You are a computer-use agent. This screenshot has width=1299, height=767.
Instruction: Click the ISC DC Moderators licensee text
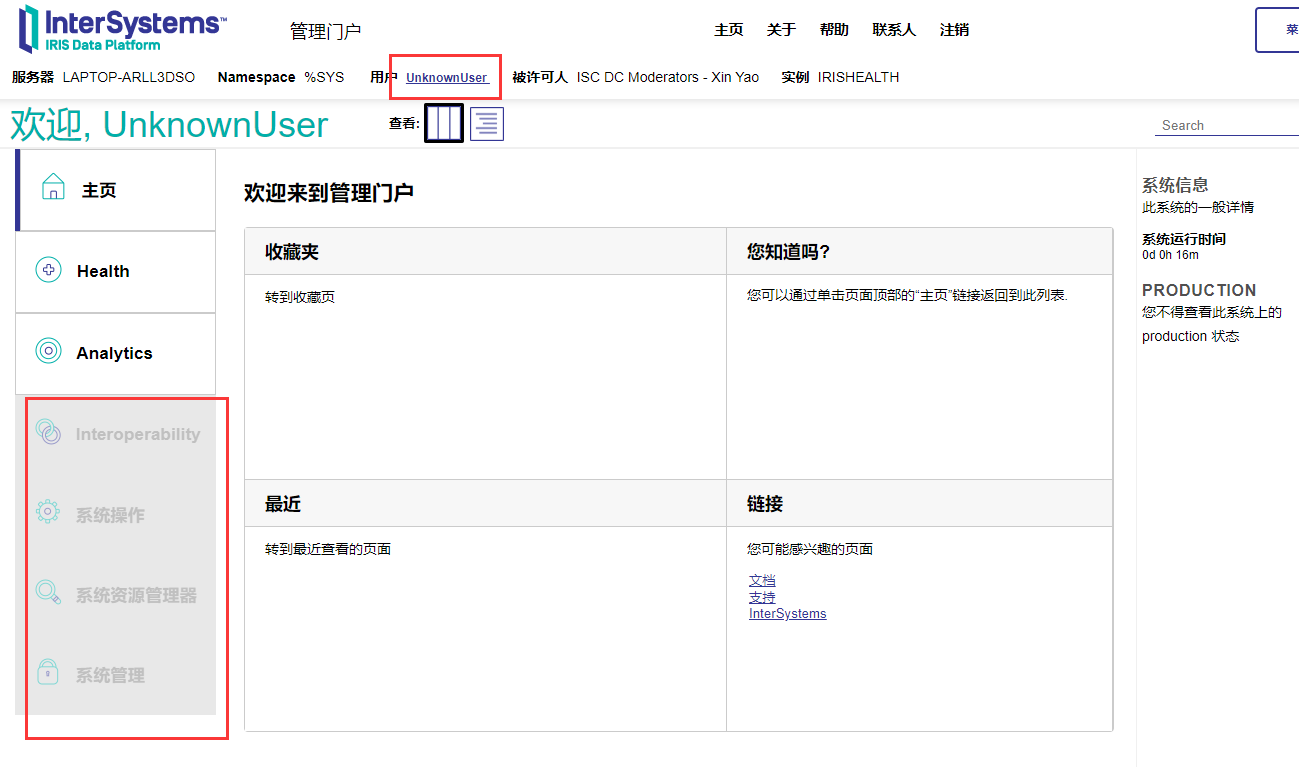tap(668, 77)
